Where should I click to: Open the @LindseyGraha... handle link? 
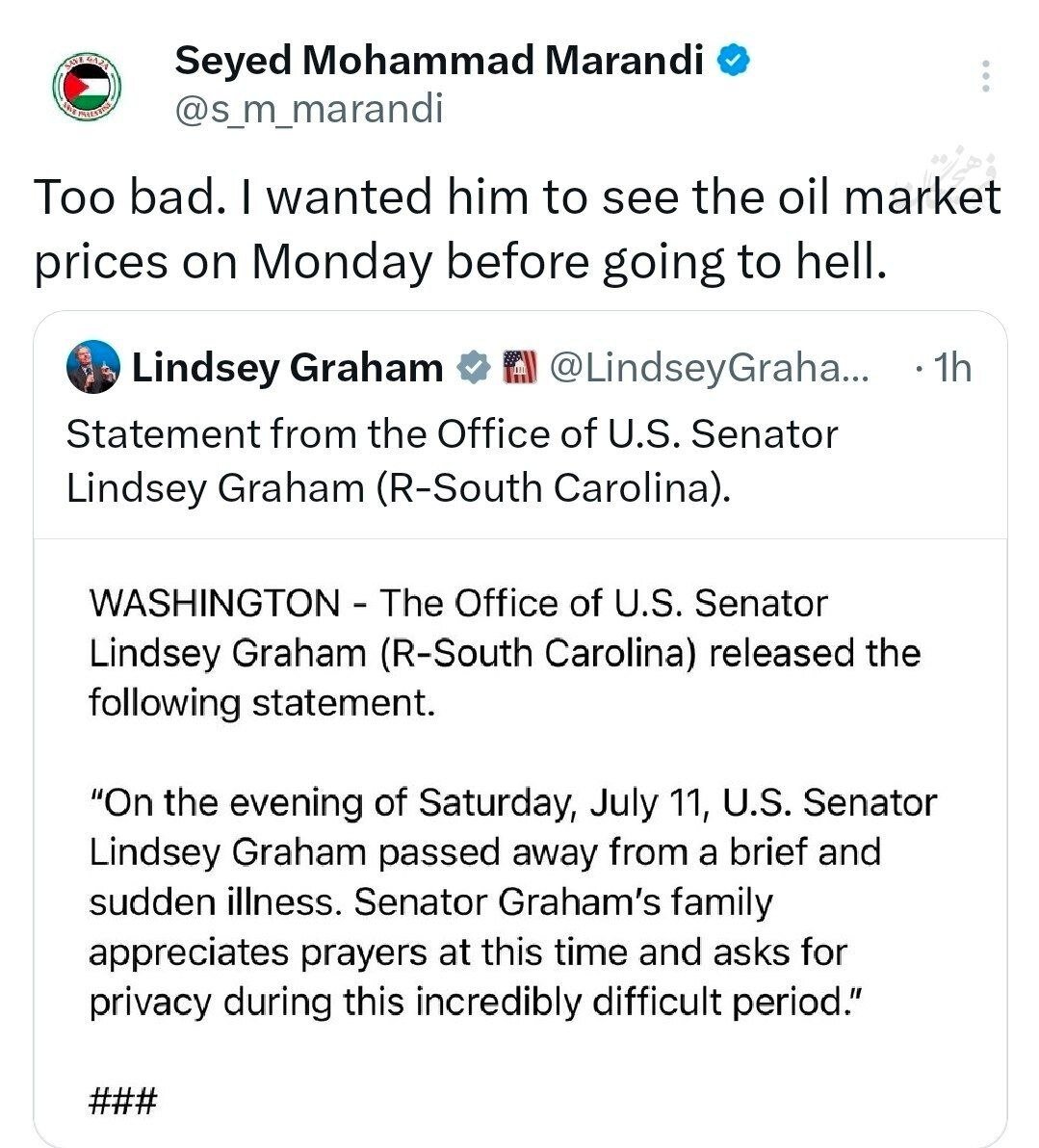click(x=709, y=368)
